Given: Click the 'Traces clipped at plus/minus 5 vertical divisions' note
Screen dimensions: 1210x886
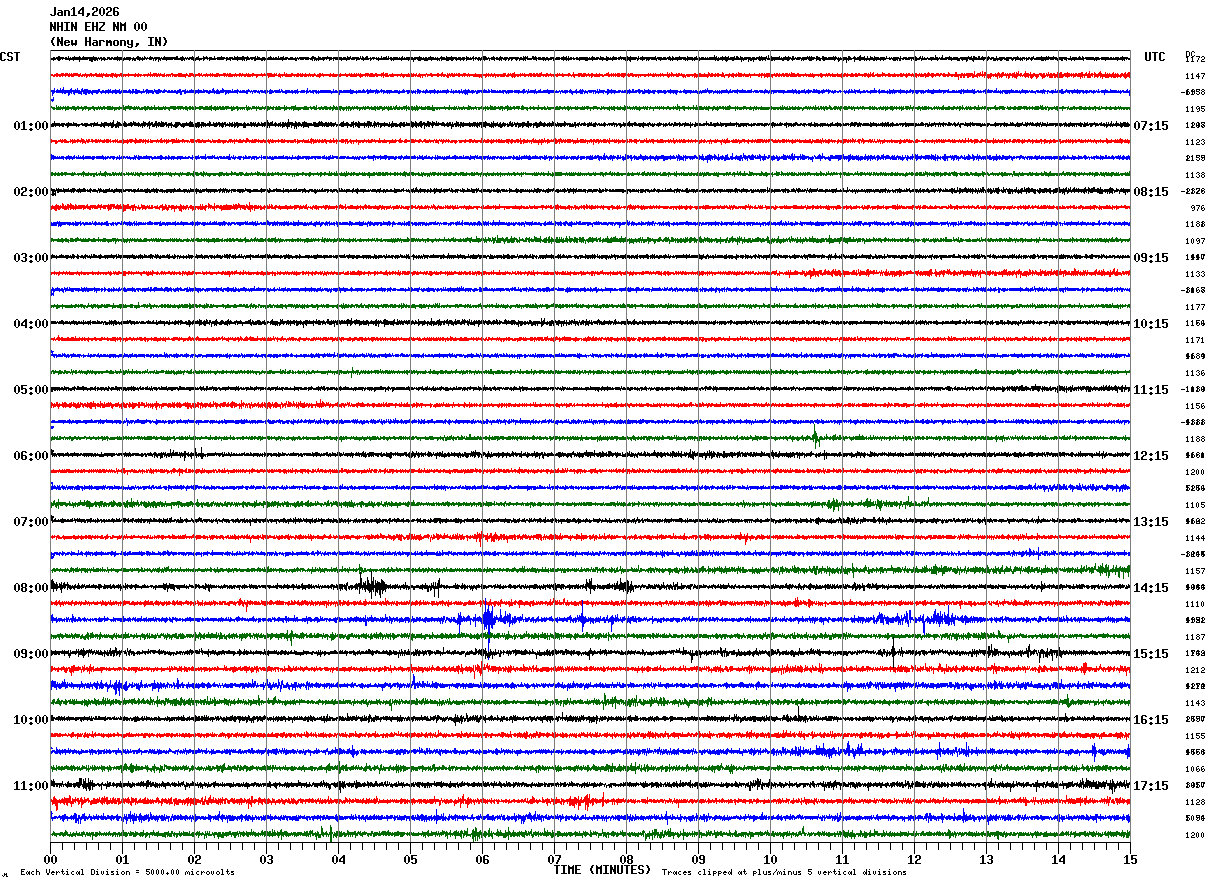Looking at the screenshot, I should pyautogui.click(x=784, y=873).
